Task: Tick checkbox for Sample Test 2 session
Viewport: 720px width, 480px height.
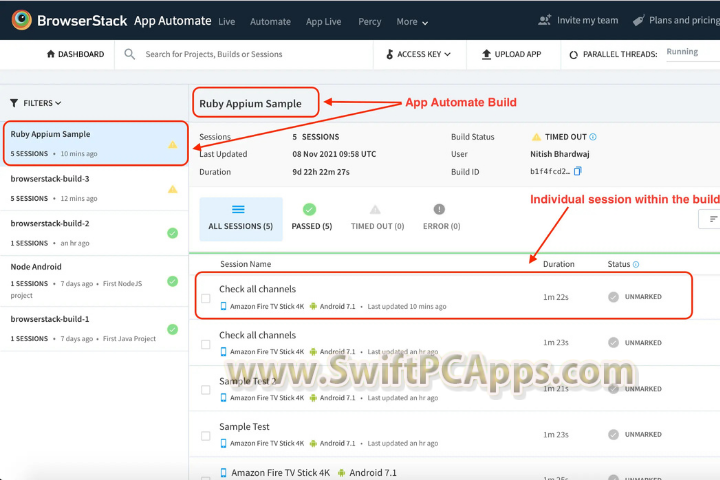Action: 206,390
